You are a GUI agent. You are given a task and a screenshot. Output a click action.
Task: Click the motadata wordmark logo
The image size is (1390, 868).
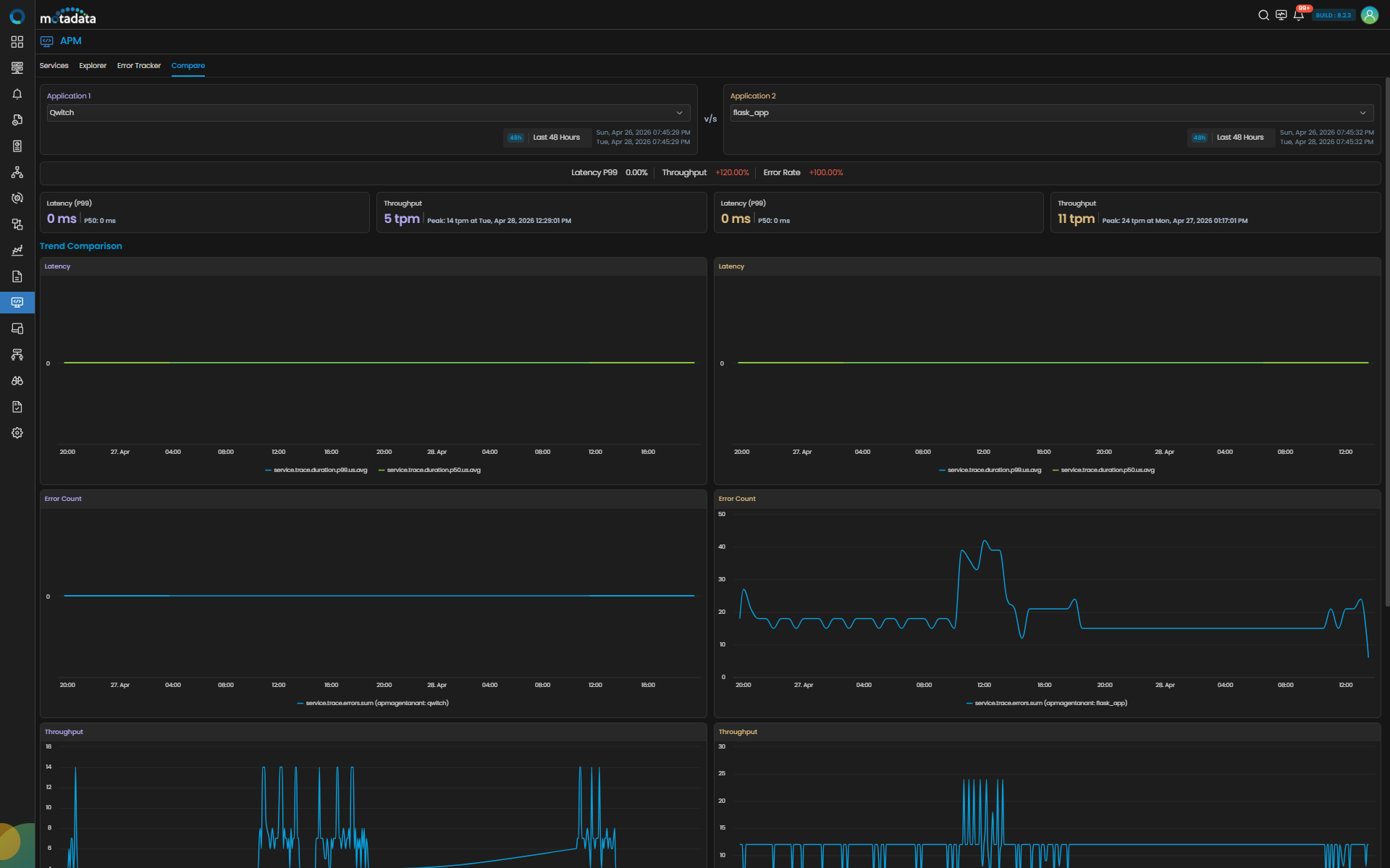point(68,16)
